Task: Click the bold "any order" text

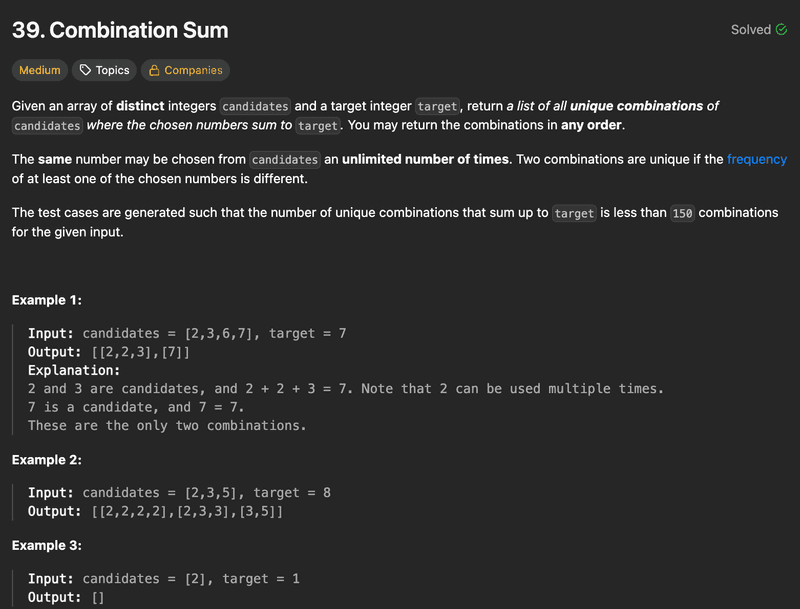Action: (x=592, y=125)
